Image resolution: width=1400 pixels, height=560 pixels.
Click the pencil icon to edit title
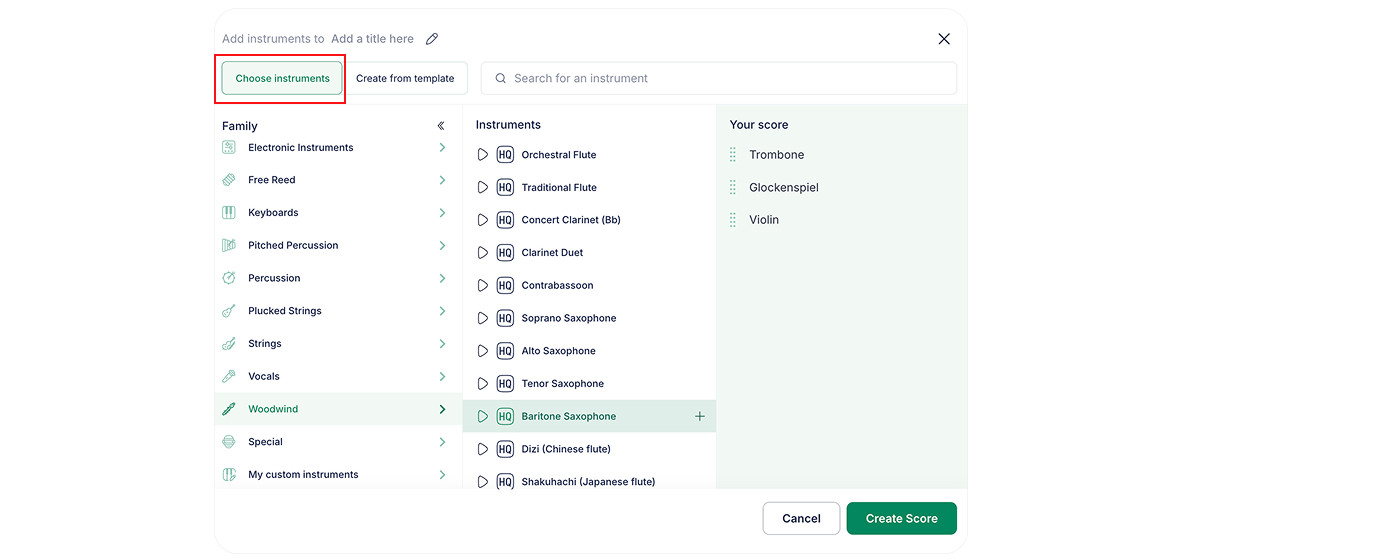(432, 39)
